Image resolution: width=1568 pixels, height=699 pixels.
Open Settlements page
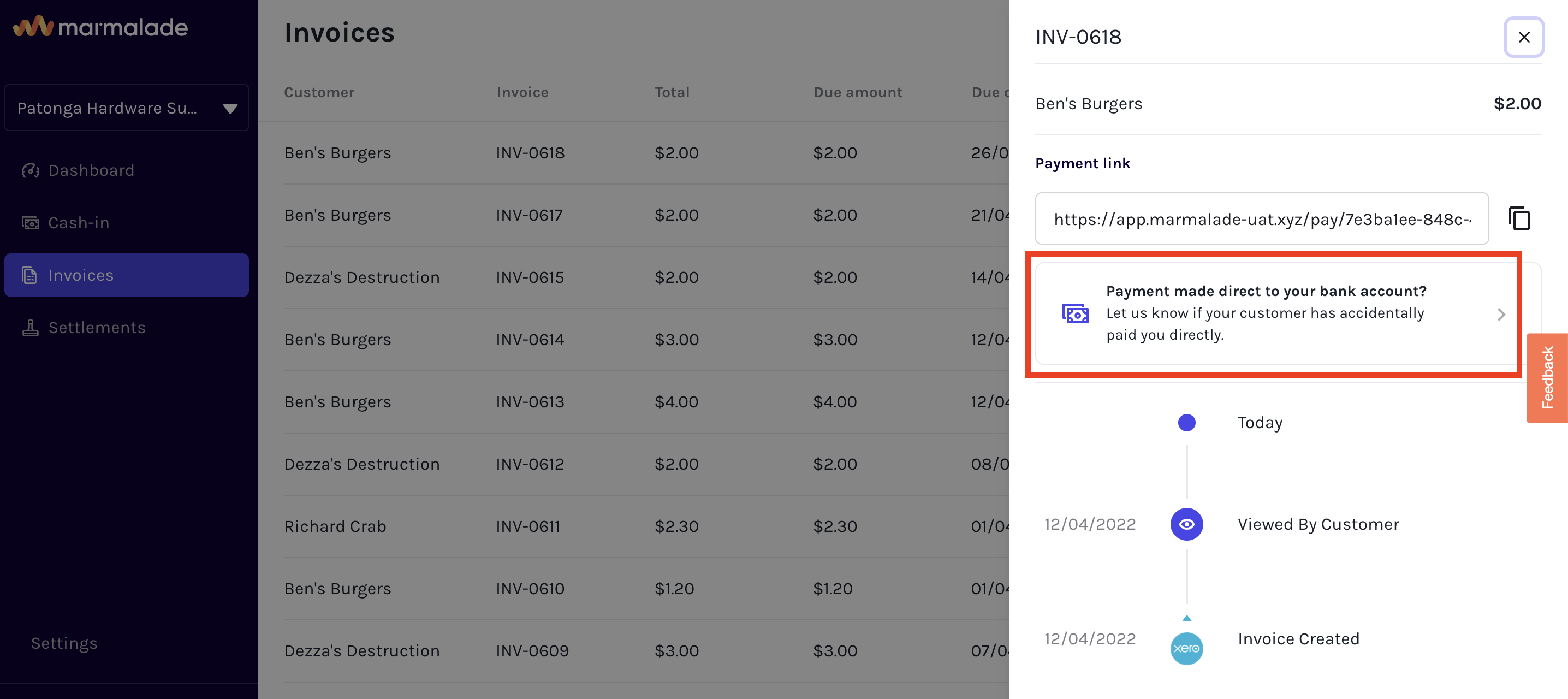[x=127, y=328]
